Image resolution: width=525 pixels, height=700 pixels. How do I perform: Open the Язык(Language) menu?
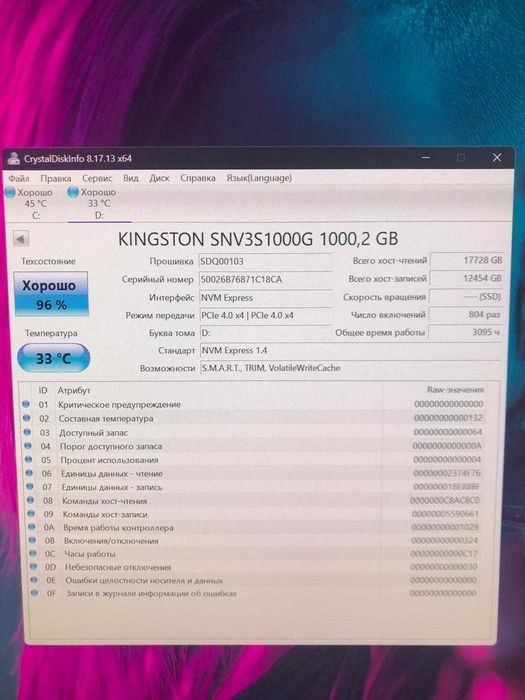pos(259,178)
